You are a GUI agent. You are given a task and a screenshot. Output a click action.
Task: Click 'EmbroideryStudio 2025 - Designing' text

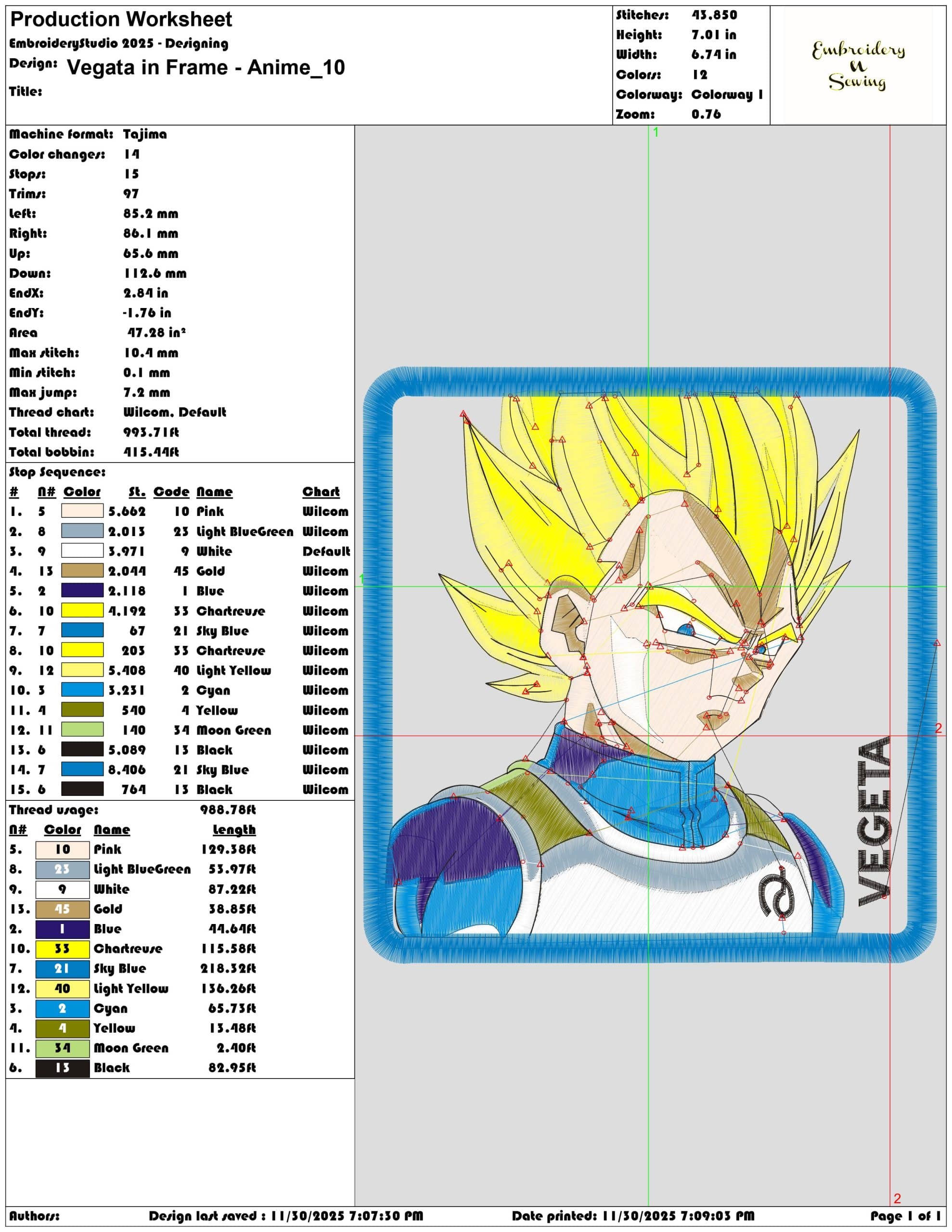coord(119,43)
